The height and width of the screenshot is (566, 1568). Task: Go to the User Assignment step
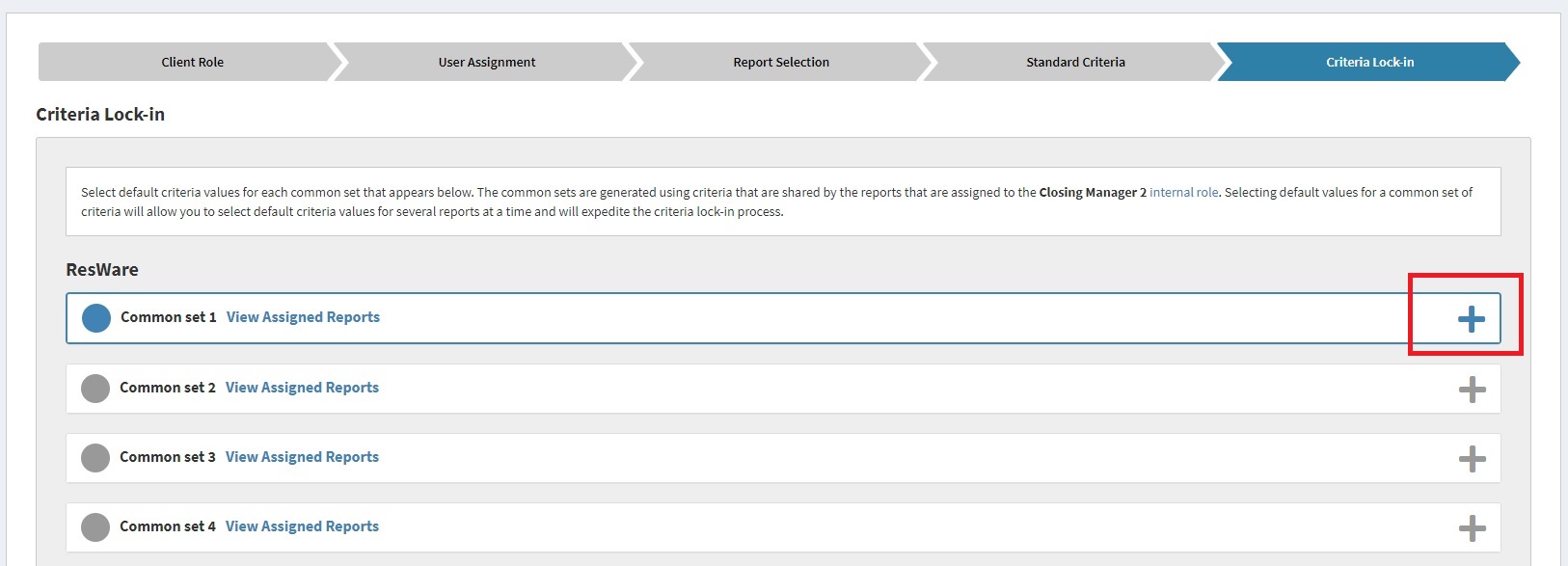486,62
